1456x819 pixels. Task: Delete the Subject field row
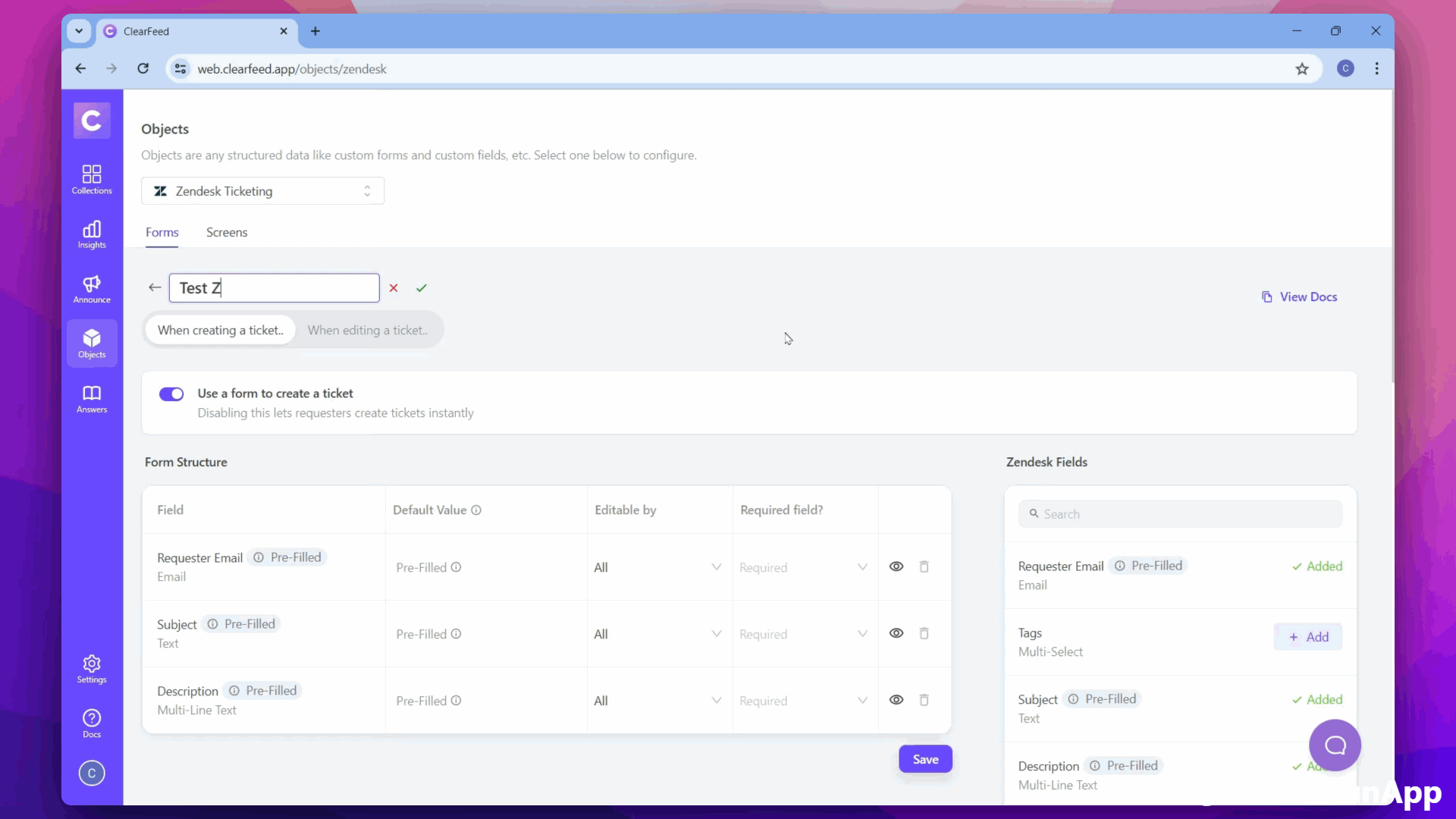click(x=924, y=633)
